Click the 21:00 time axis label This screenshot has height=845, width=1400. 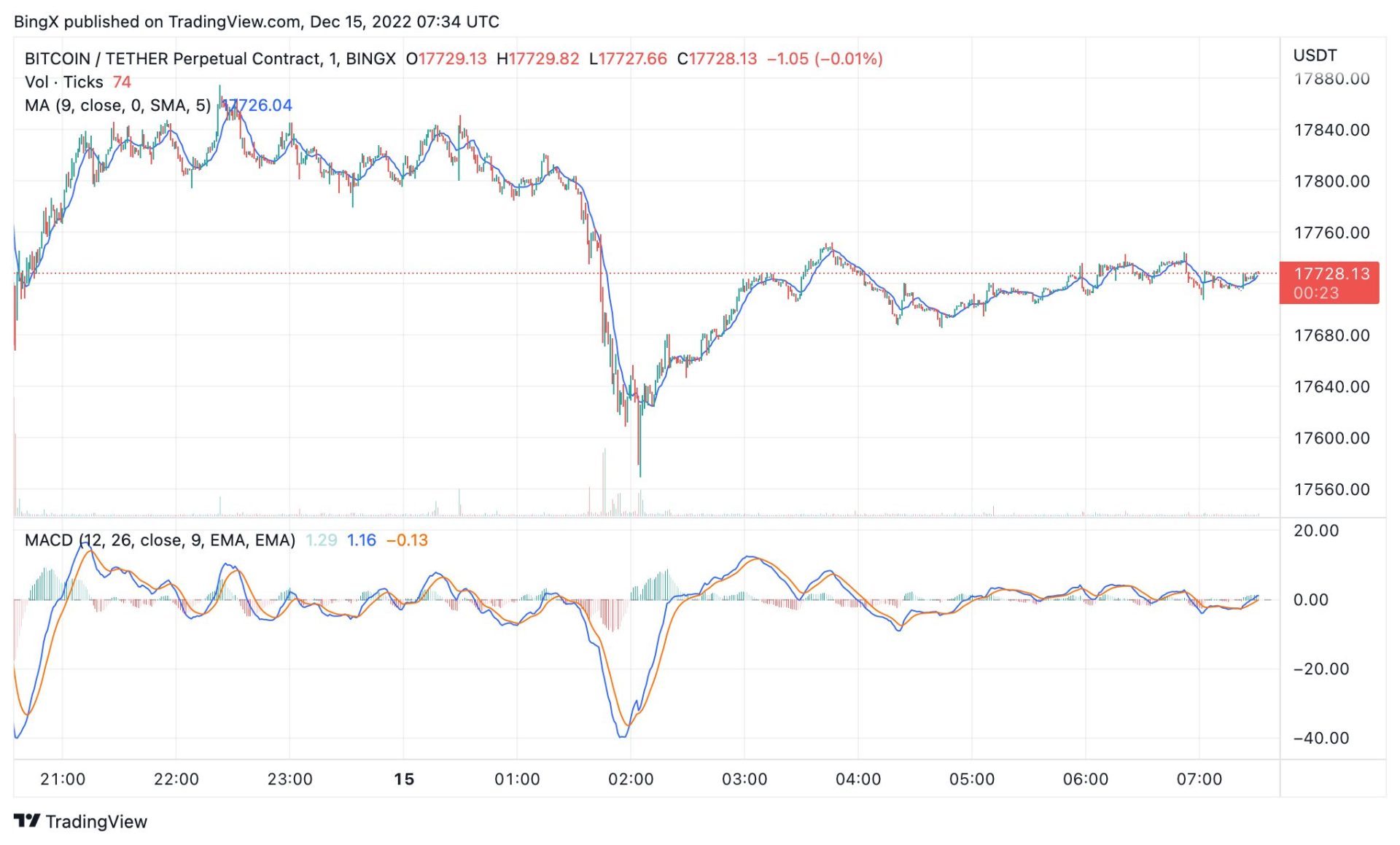click(x=63, y=779)
